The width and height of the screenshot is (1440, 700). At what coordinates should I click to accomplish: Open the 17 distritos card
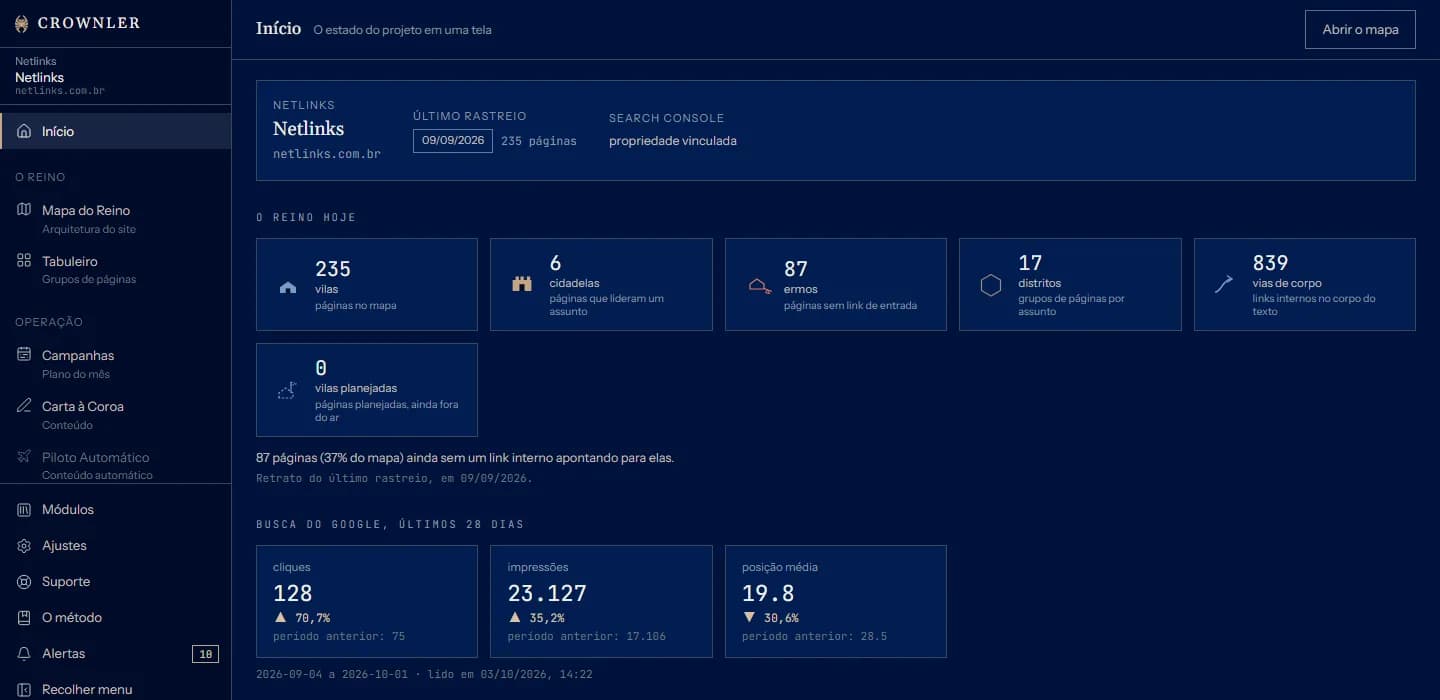coord(1070,284)
